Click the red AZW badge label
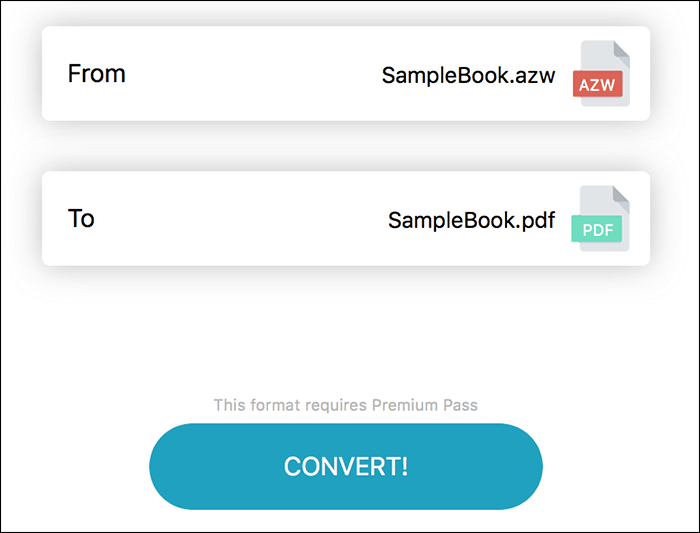Image resolution: width=700 pixels, height=533 pixels. tap(598, 84)
